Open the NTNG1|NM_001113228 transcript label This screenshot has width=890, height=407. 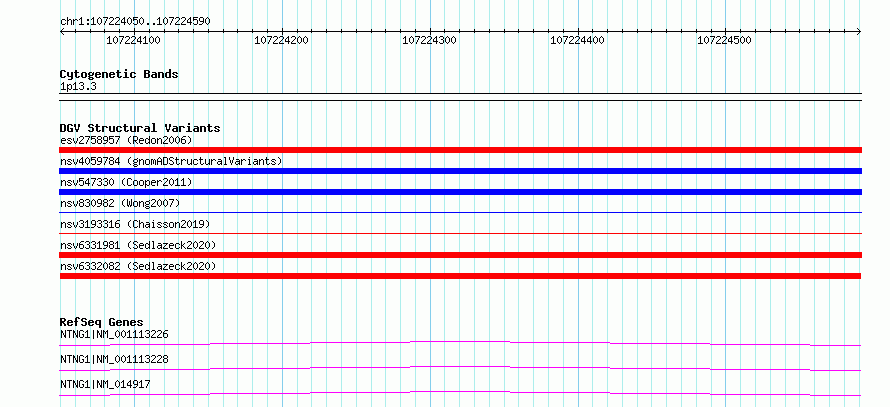tap(114, 359)
